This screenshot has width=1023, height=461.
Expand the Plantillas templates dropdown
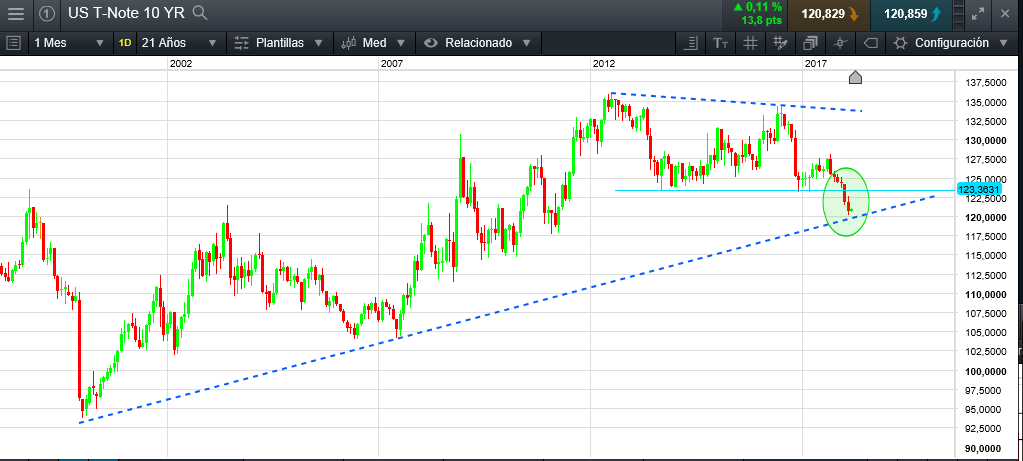point(279,43)
